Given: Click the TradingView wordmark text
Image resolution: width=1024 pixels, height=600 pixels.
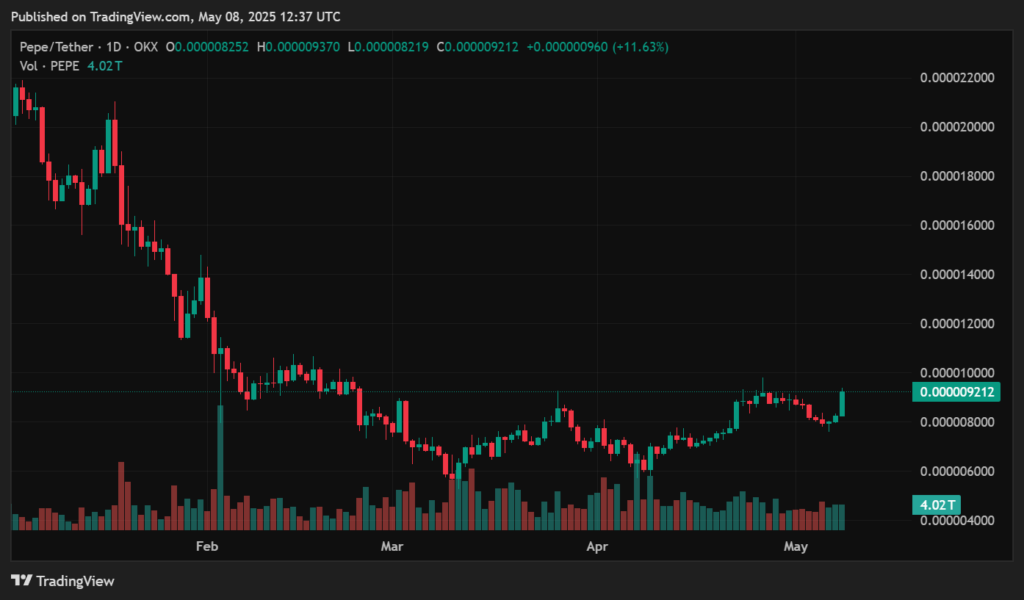Looking at the screenshot, I should pos(75,580).
